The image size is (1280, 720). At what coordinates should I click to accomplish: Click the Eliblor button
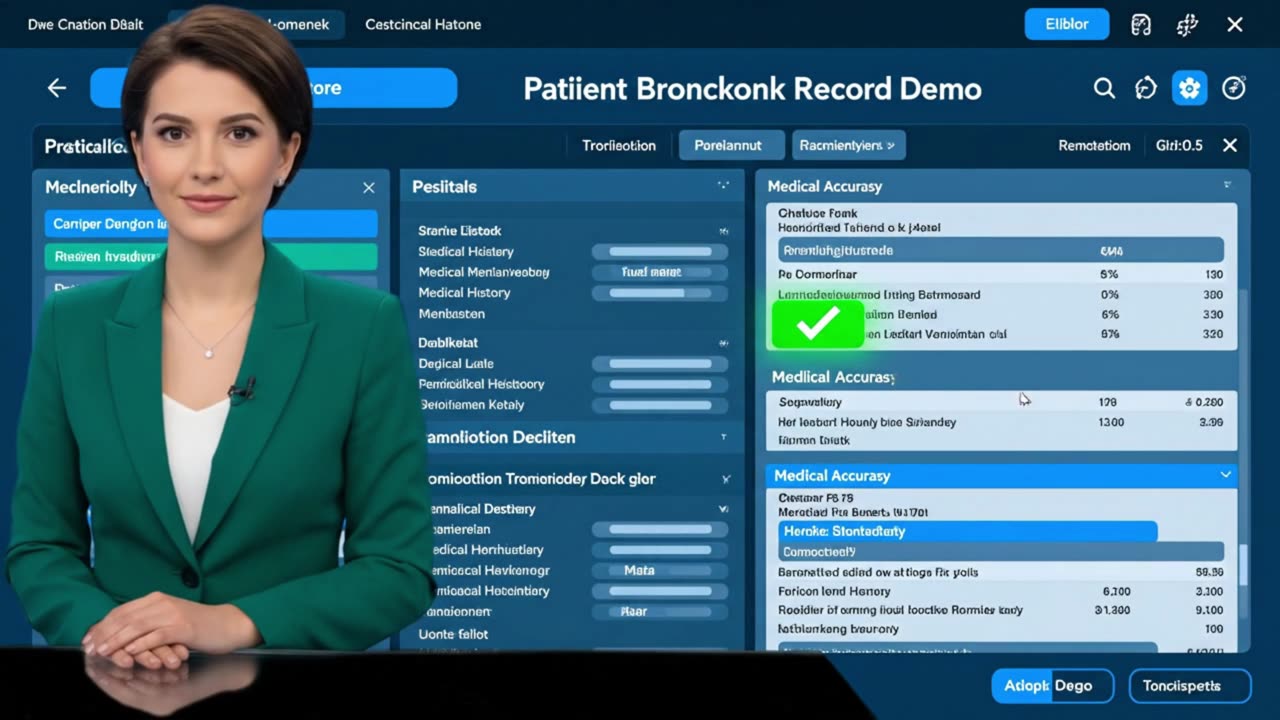(1067, 24)
